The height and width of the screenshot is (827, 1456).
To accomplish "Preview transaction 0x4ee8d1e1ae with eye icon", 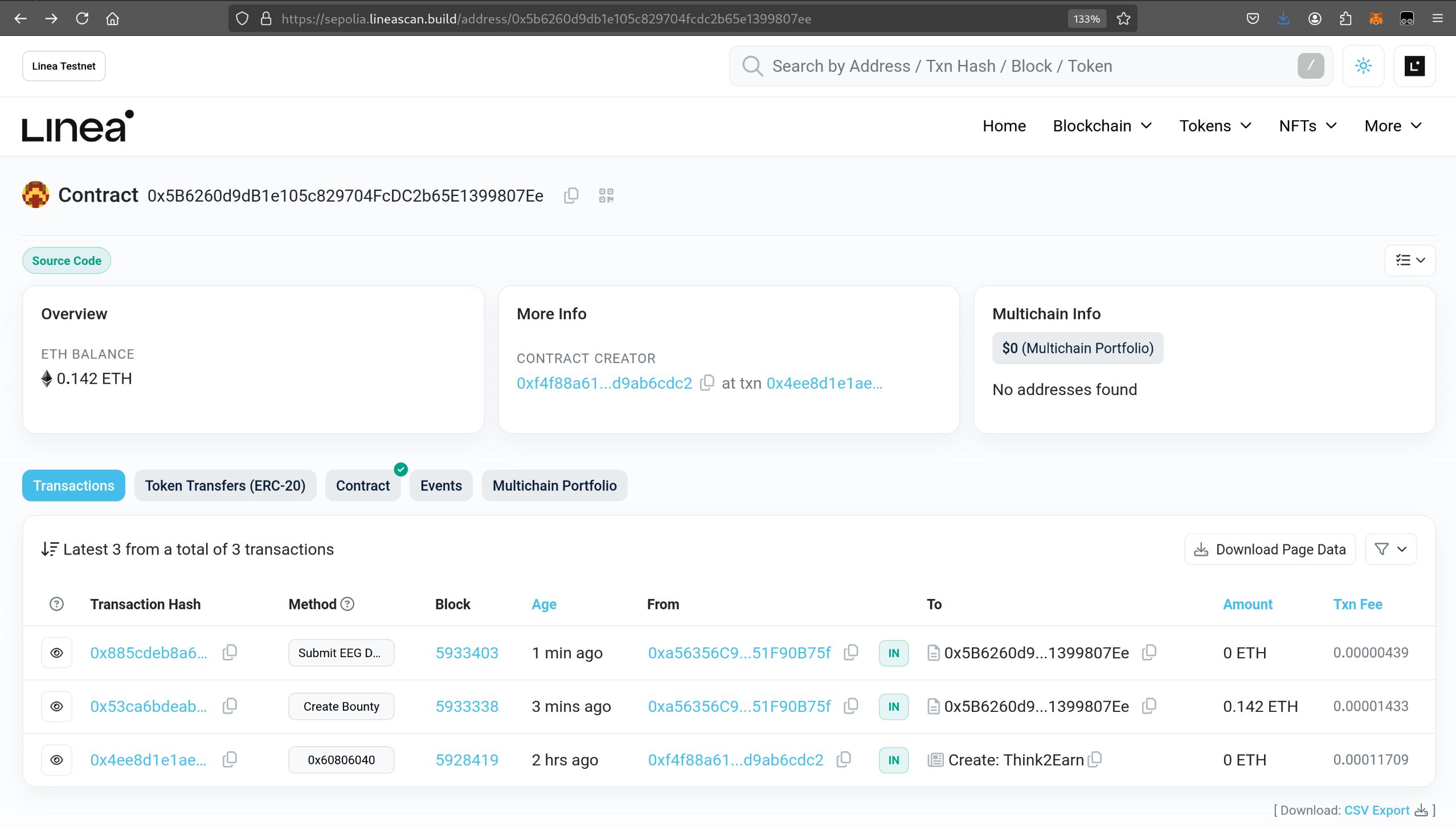I will (x=56, y=760).
